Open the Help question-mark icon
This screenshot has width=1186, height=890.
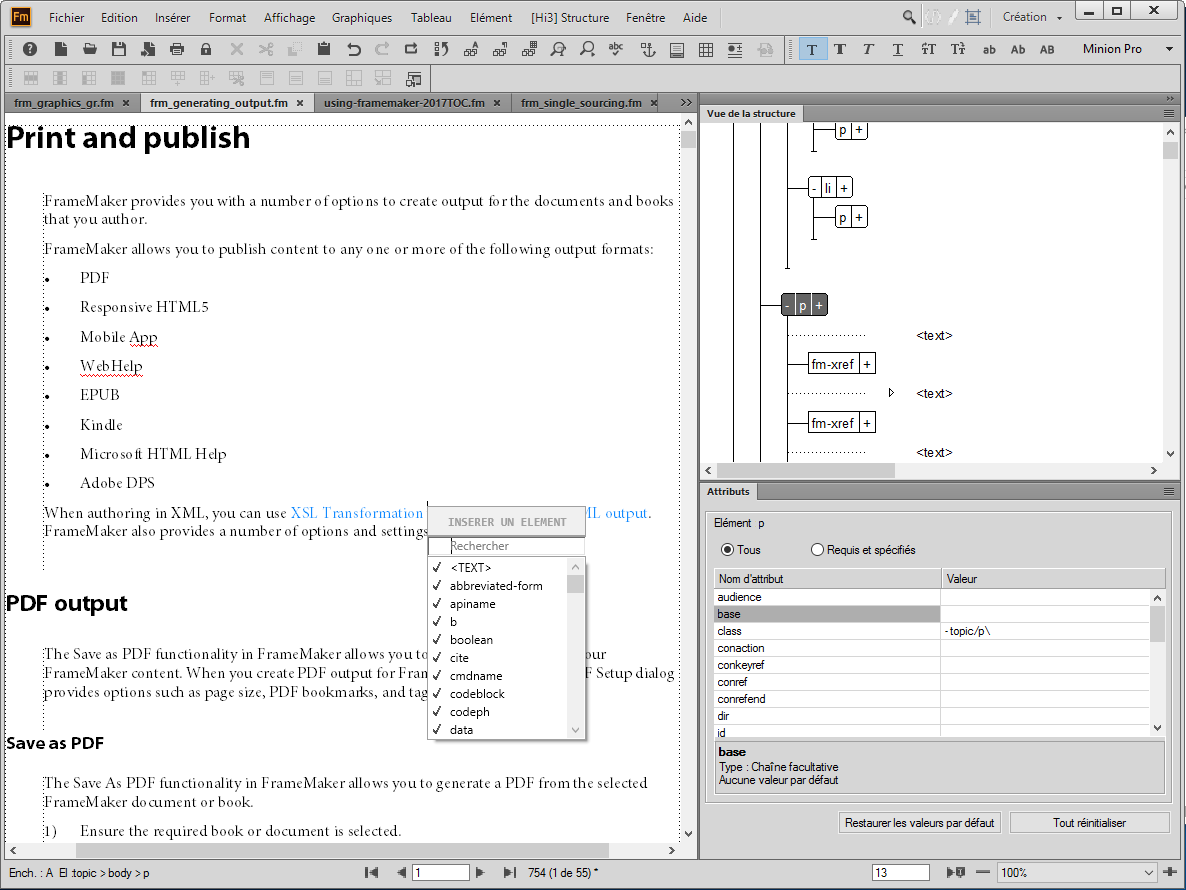tap(30, 49)
